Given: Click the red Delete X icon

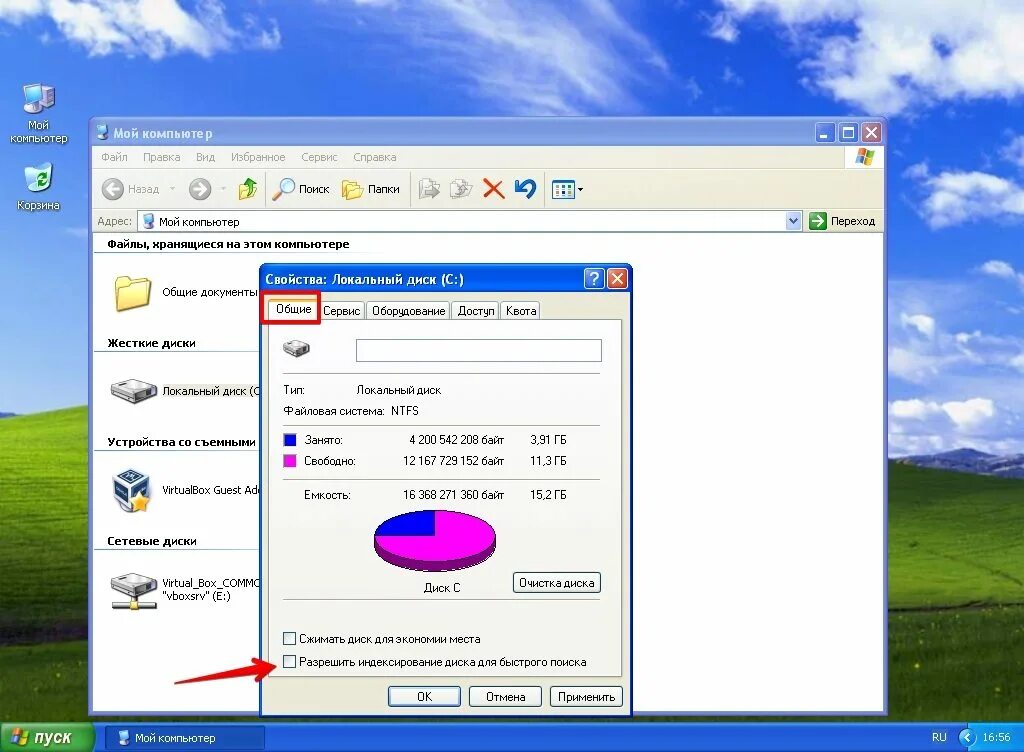Looking at the screenshot, I should click(x=493, y=189).
